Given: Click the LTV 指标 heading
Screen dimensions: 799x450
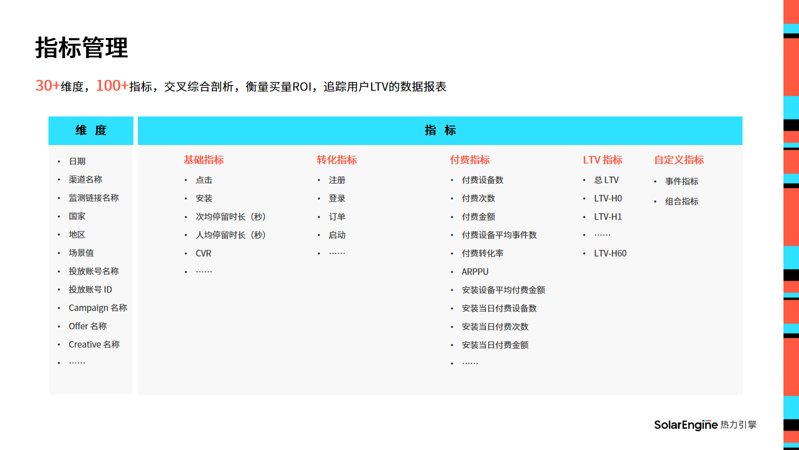Looking at the screenshot, I should click(x=603, y=160).
